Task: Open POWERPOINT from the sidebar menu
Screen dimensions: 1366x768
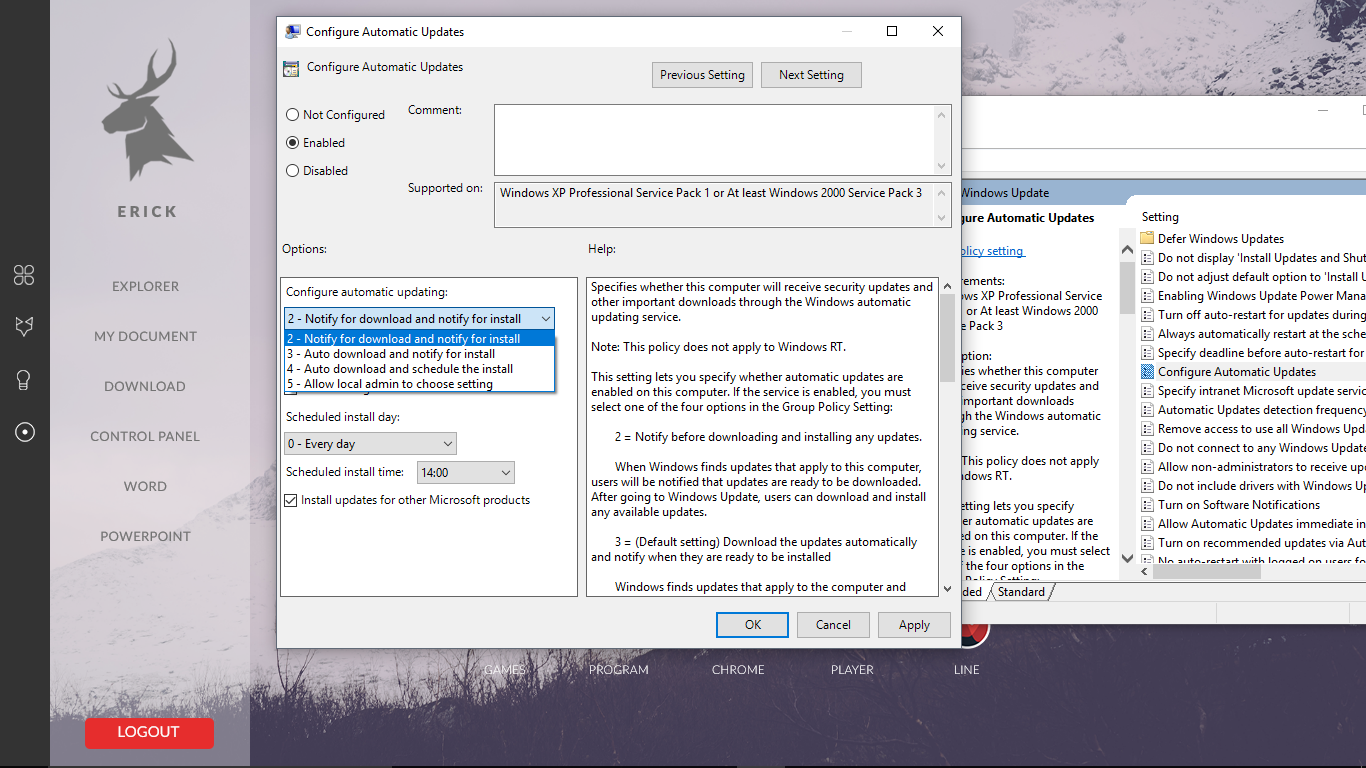Action: pos(146,536)
